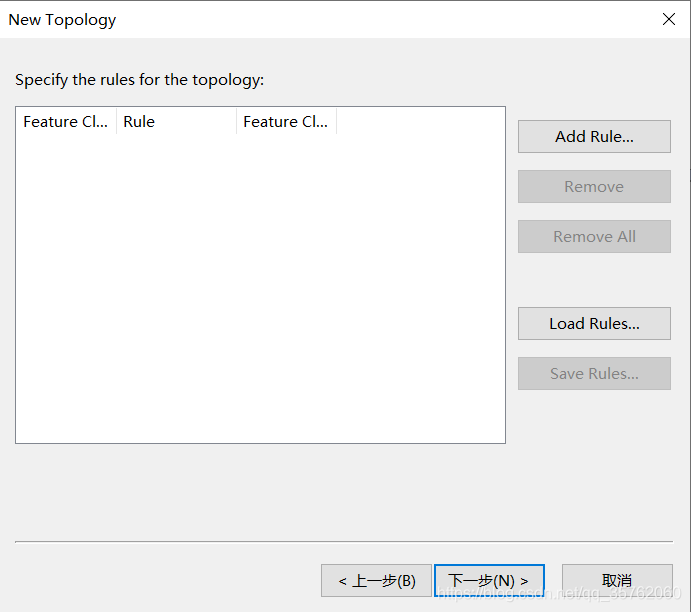Screen dimensions: 691x612
Task: Click the Remove All button
Action: click(594, 237)
